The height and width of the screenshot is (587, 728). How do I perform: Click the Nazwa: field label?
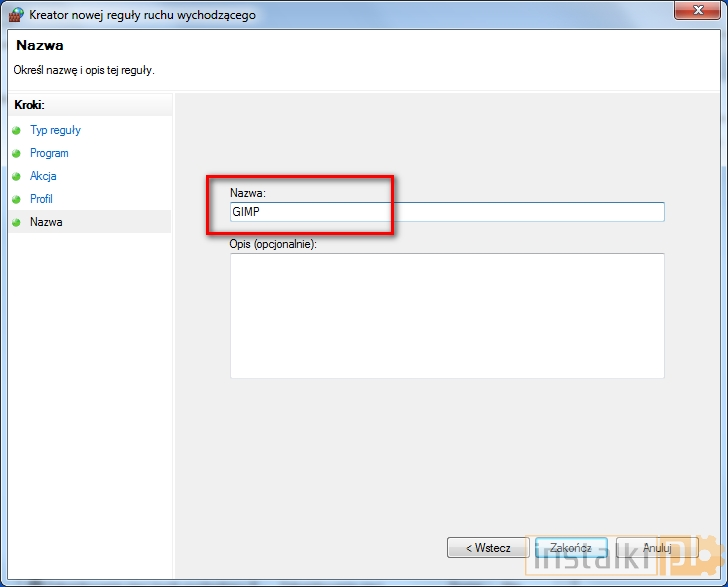pyautogui.click(x=248, y=193)
